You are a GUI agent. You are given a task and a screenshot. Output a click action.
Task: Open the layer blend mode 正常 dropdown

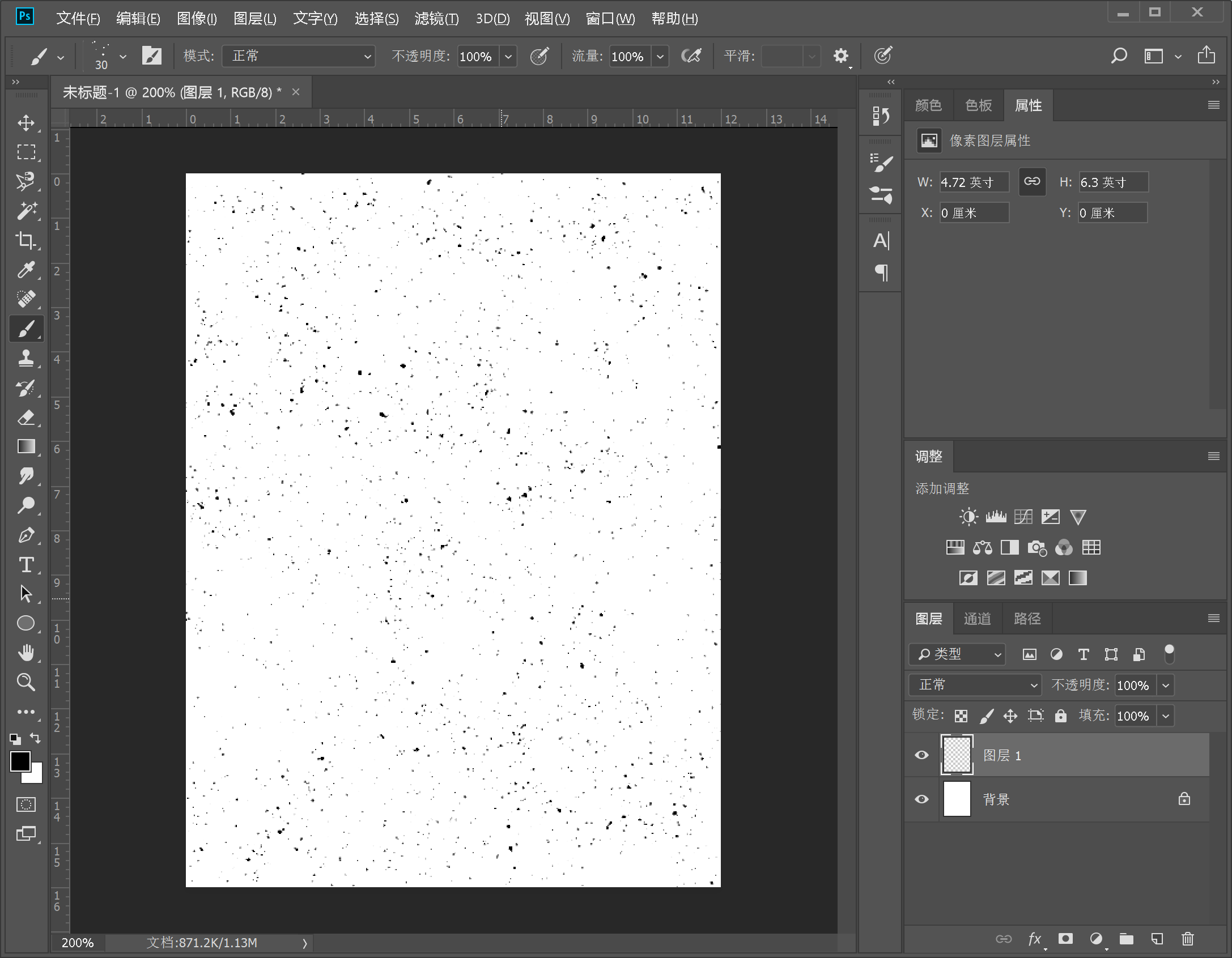click(x=975, y=685)
